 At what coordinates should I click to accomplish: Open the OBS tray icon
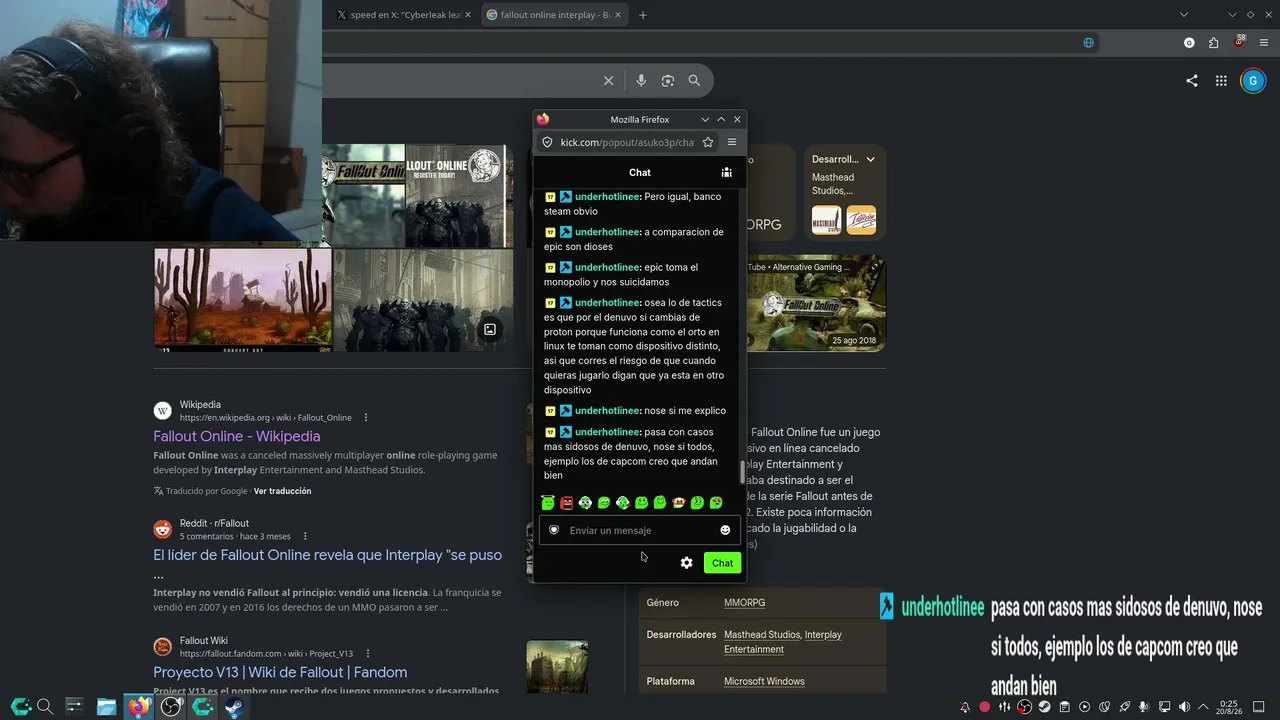[x=1024, y=707]
